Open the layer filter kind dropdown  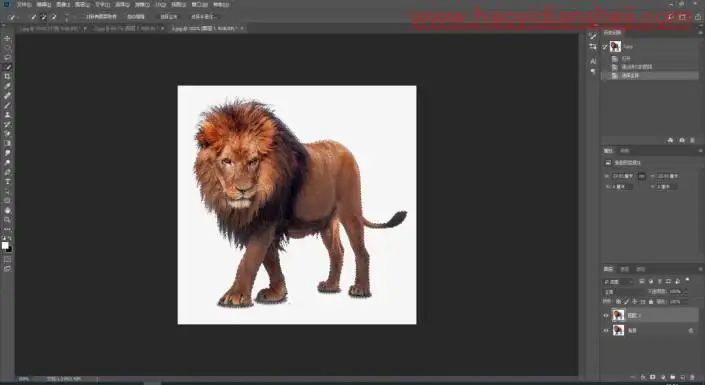tap(618, 282)
